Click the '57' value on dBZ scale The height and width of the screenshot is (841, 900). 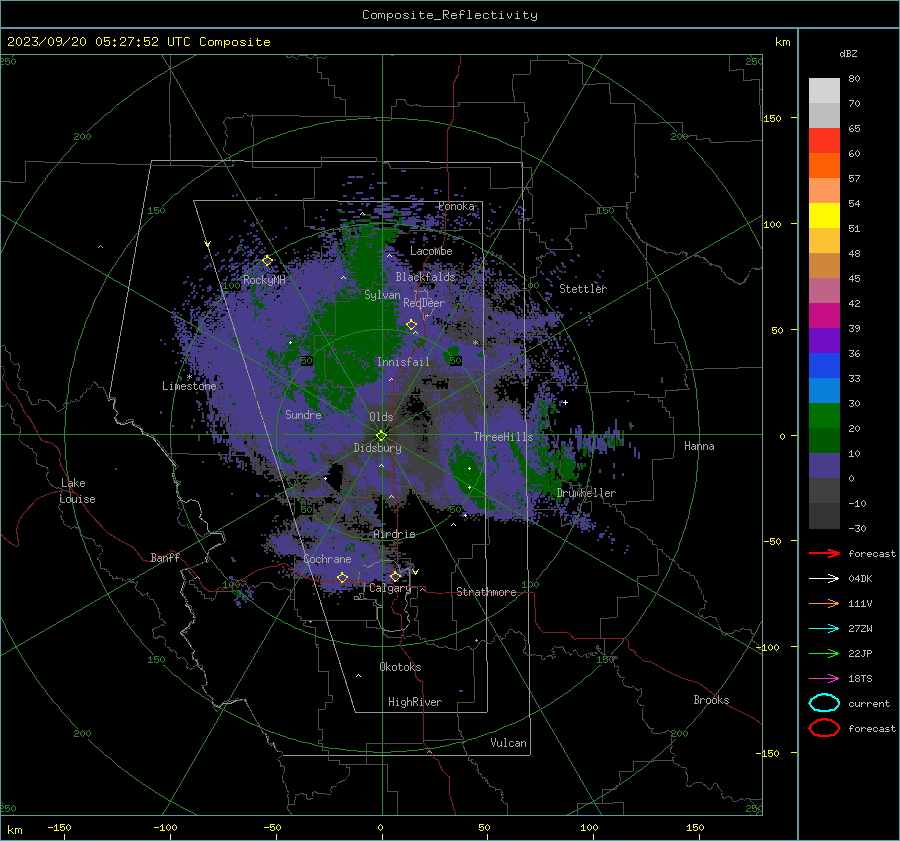[x=854, y=179]
